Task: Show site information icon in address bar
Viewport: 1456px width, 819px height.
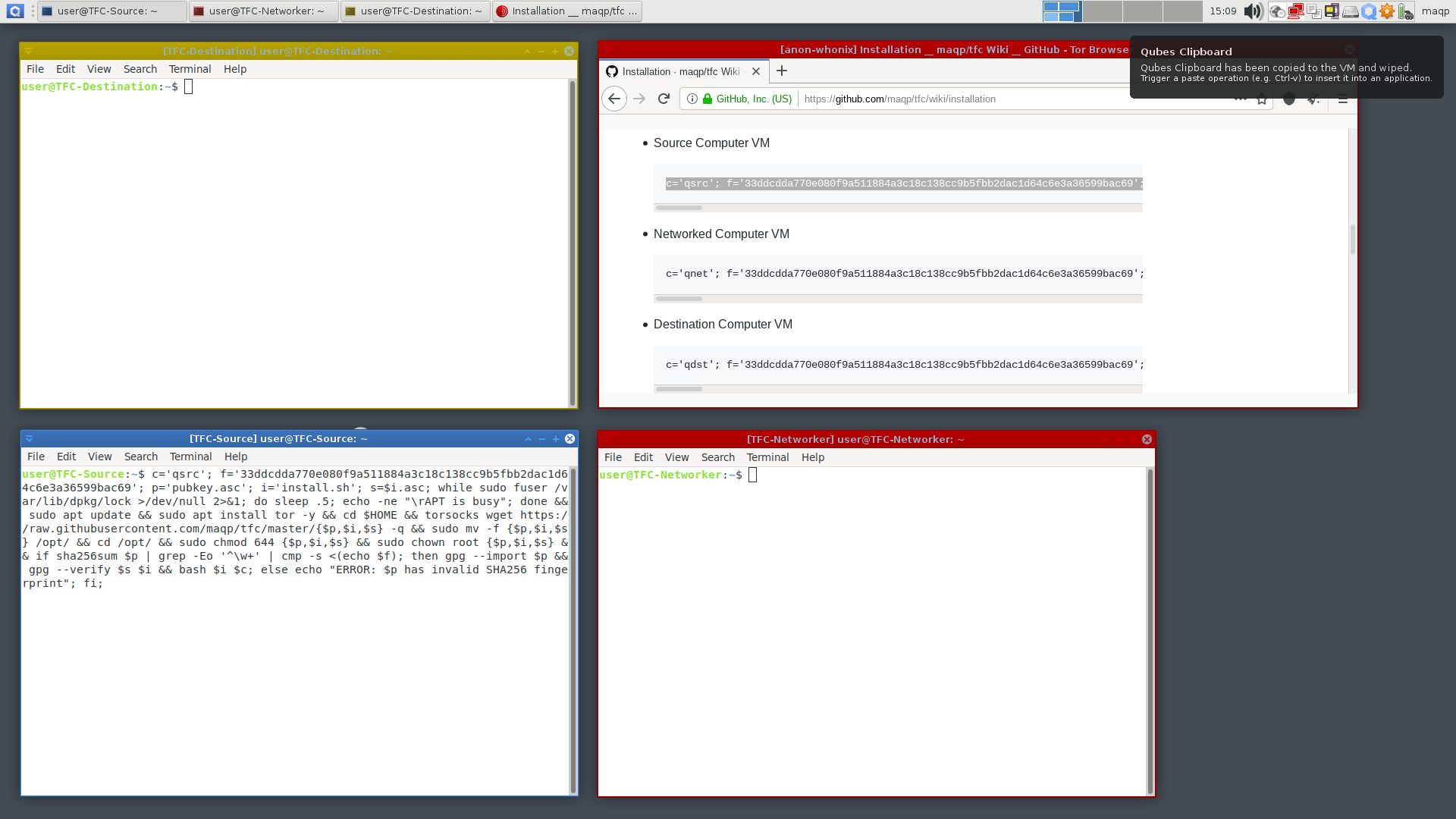Action: pyautogui.click(x=692, y=99)
